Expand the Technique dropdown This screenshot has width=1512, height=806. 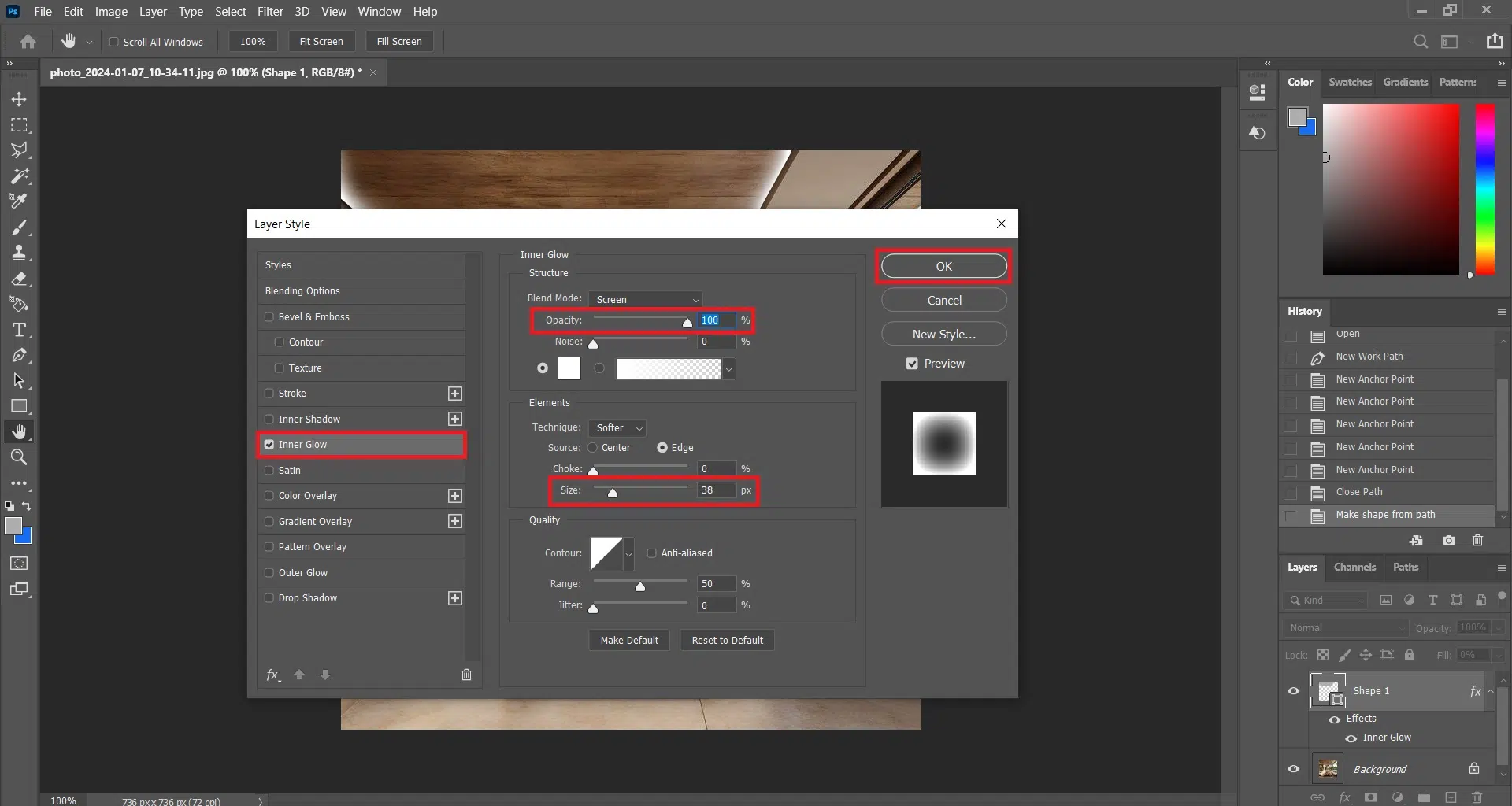click(x=617, y=428)
